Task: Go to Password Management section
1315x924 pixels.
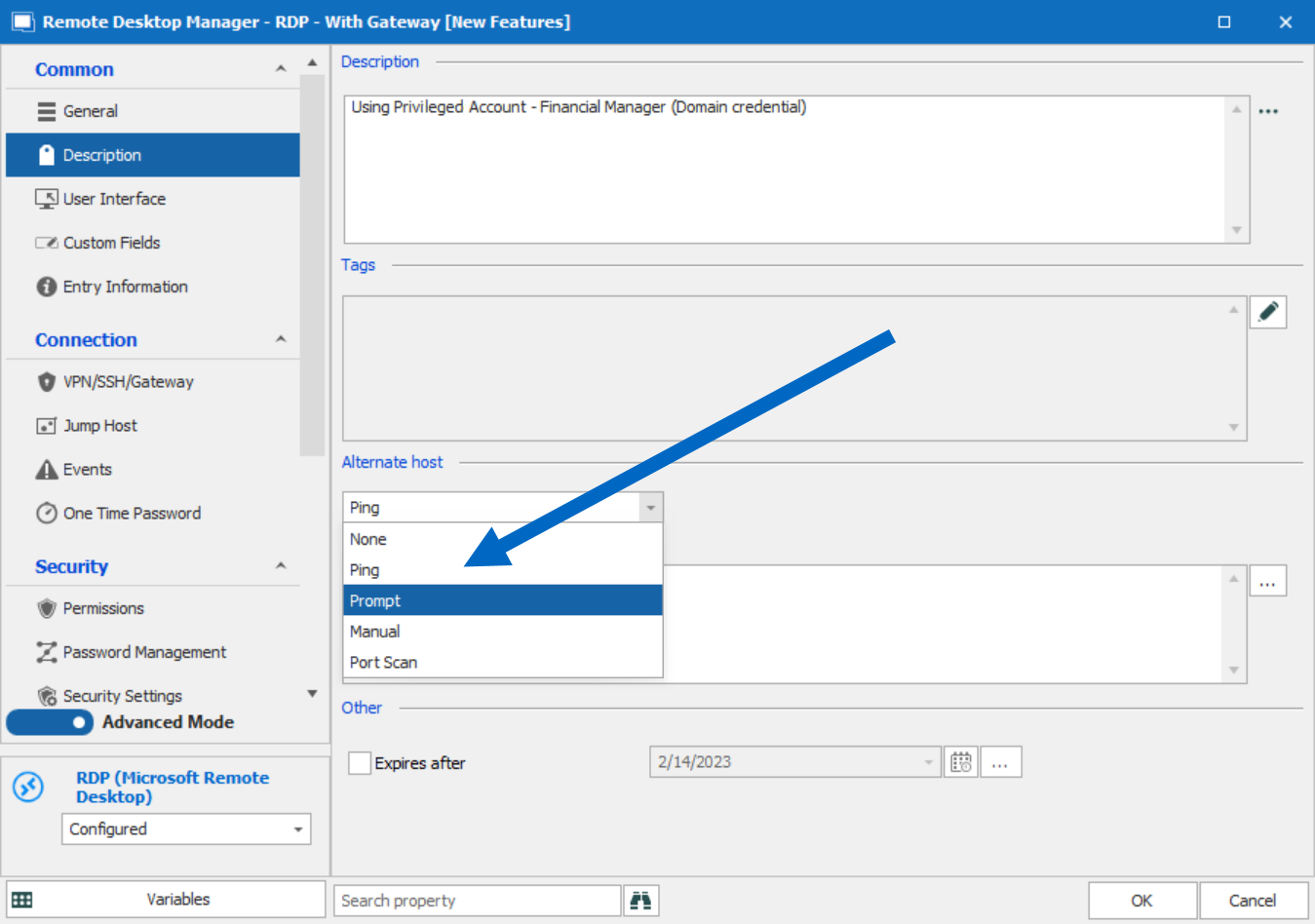Action: [144, 652]
